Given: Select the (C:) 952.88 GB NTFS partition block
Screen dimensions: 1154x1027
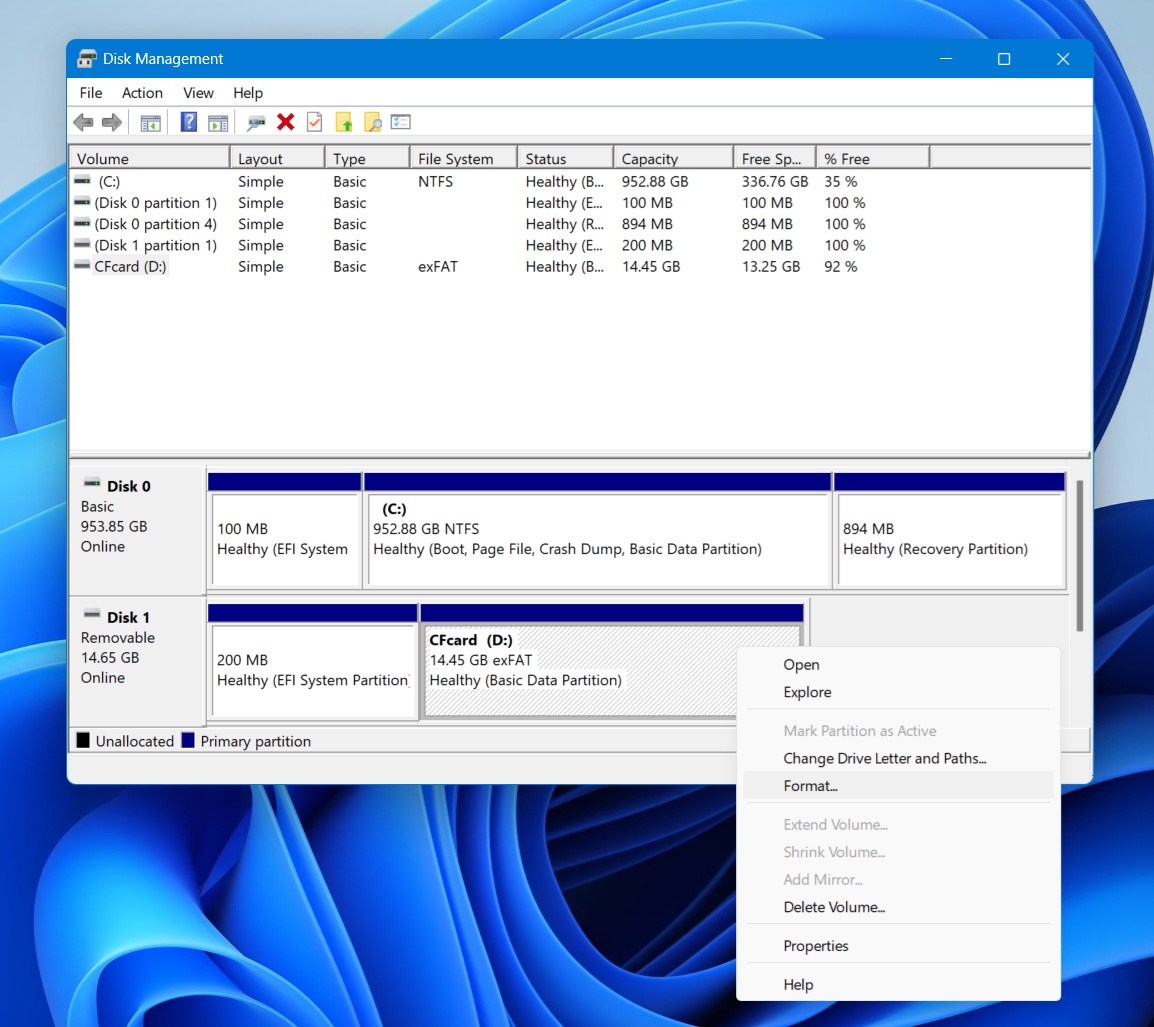Looking at the screenshot, I should click(598, 531).
